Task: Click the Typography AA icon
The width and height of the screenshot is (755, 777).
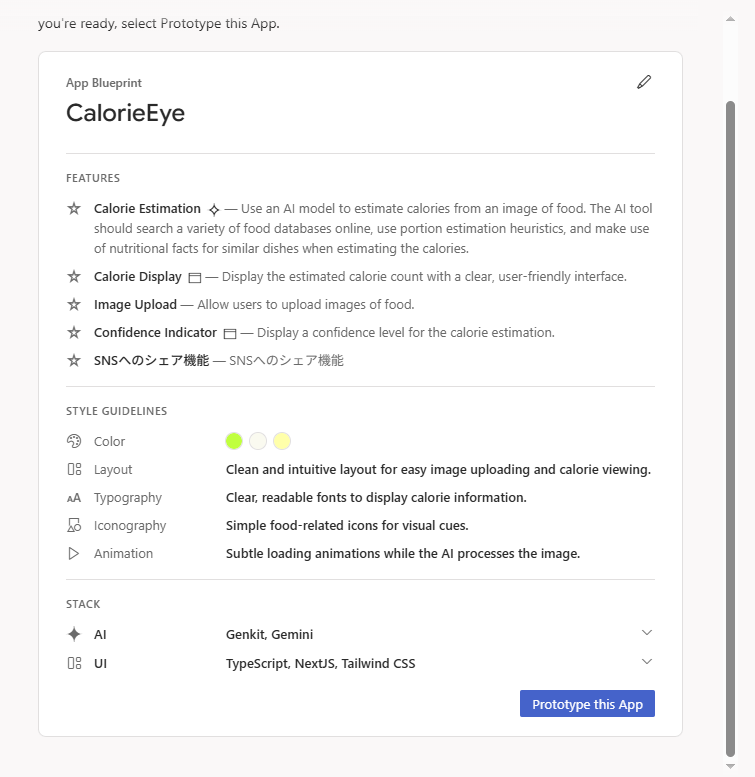Action: tap(74, 498)
